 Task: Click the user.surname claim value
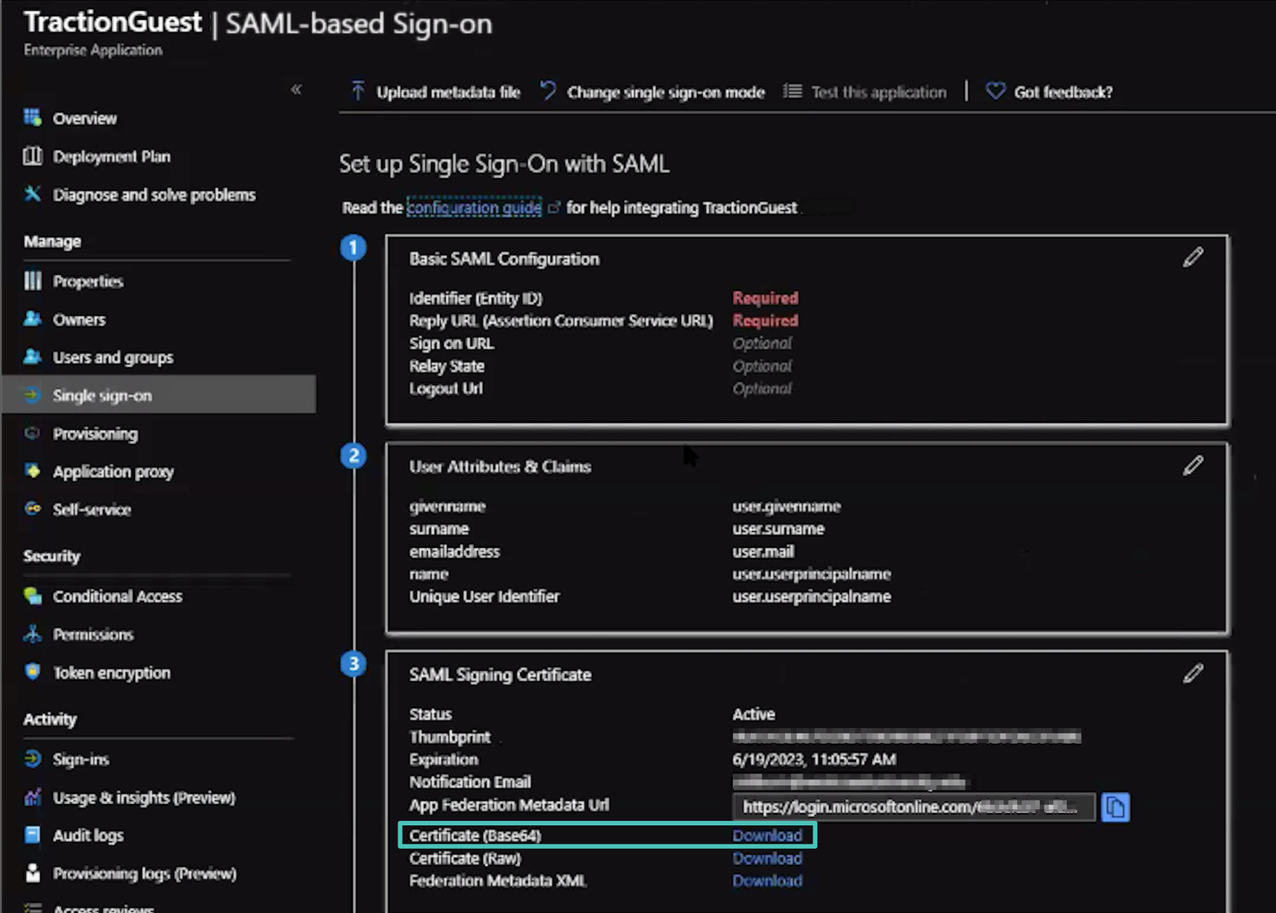click(x=778, y=528)
